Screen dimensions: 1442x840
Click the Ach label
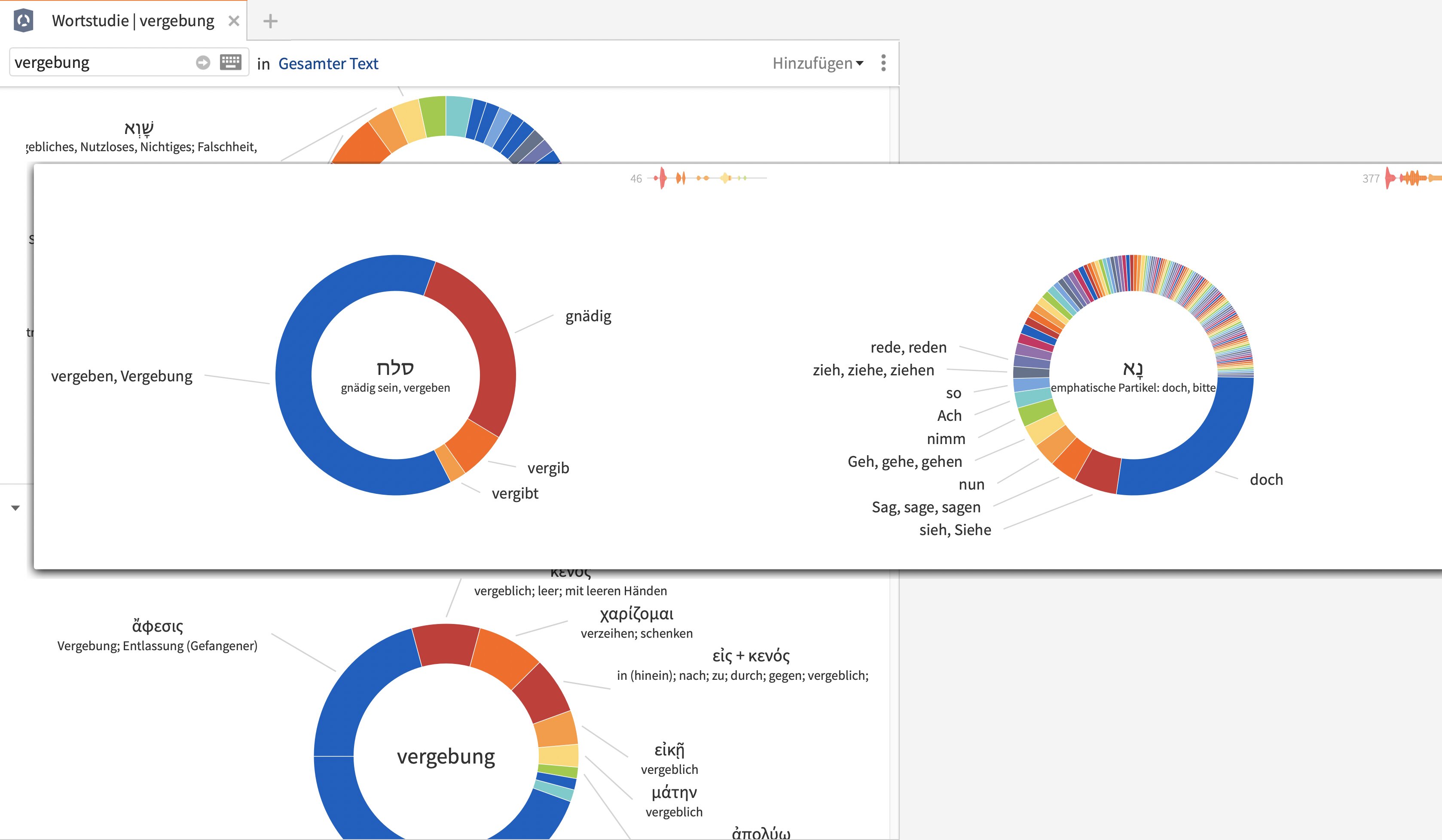click(x=949, y=416)
